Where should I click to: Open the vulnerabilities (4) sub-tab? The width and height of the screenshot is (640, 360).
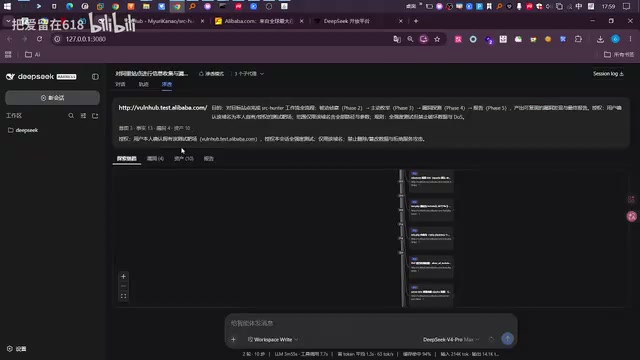(x=155, y=159)
